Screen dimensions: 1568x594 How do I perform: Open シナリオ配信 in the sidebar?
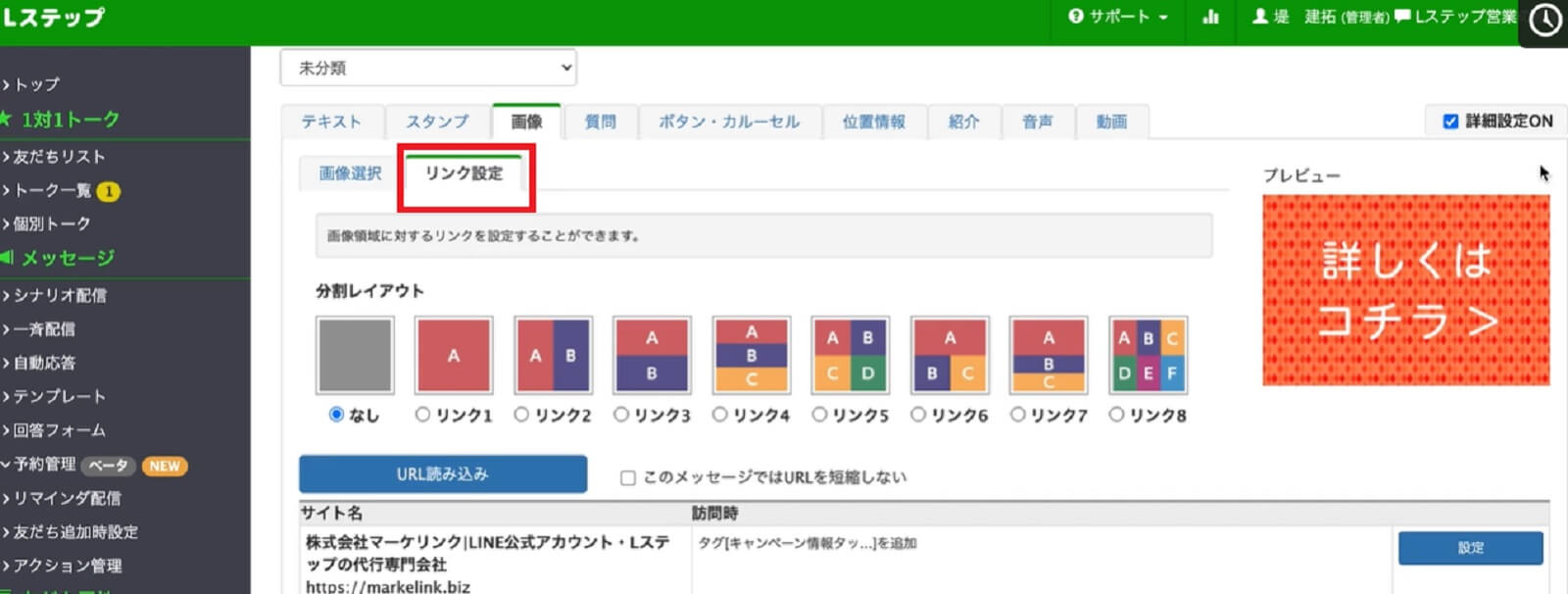60,295
